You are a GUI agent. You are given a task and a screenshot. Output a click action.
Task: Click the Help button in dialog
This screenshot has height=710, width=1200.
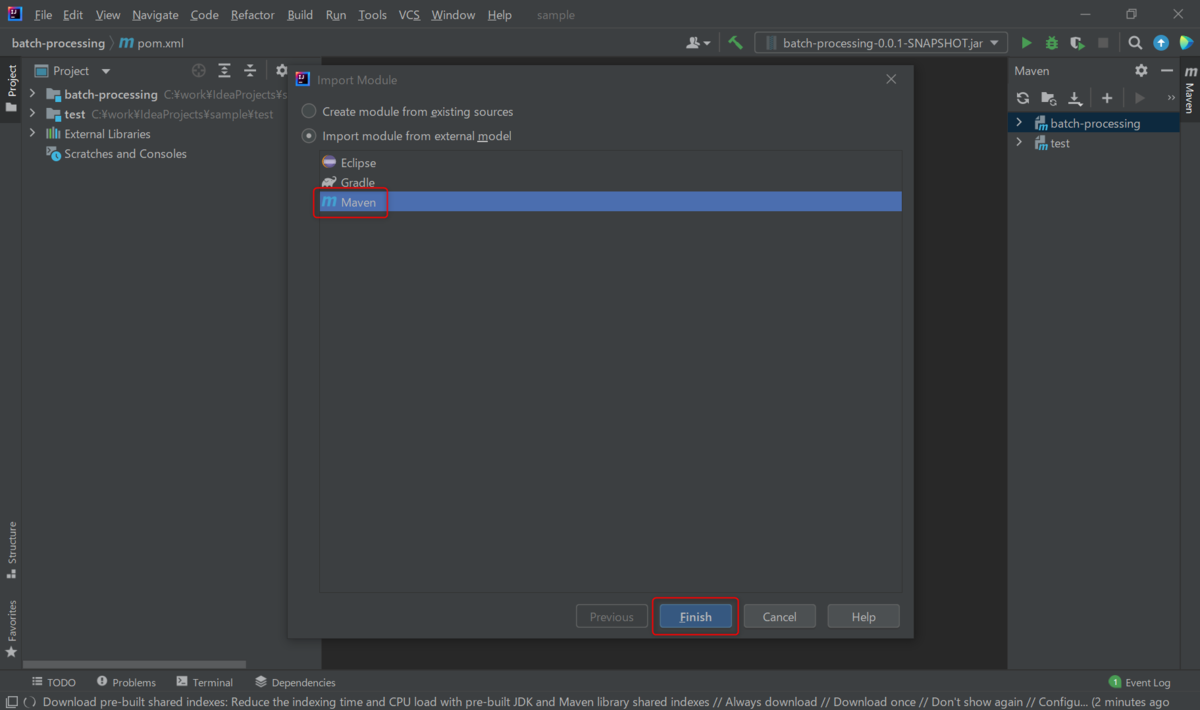864,617
